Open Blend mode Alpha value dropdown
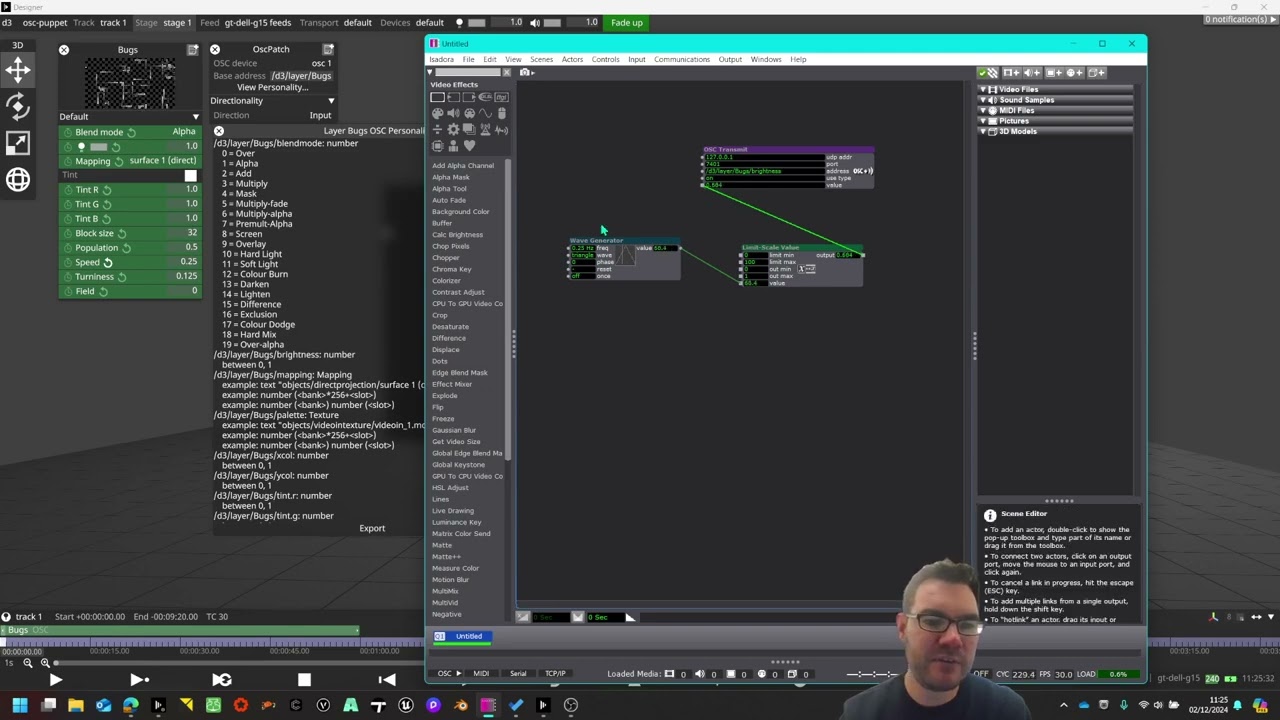Viewport: 1280px width, 720px height. point(183,132)
